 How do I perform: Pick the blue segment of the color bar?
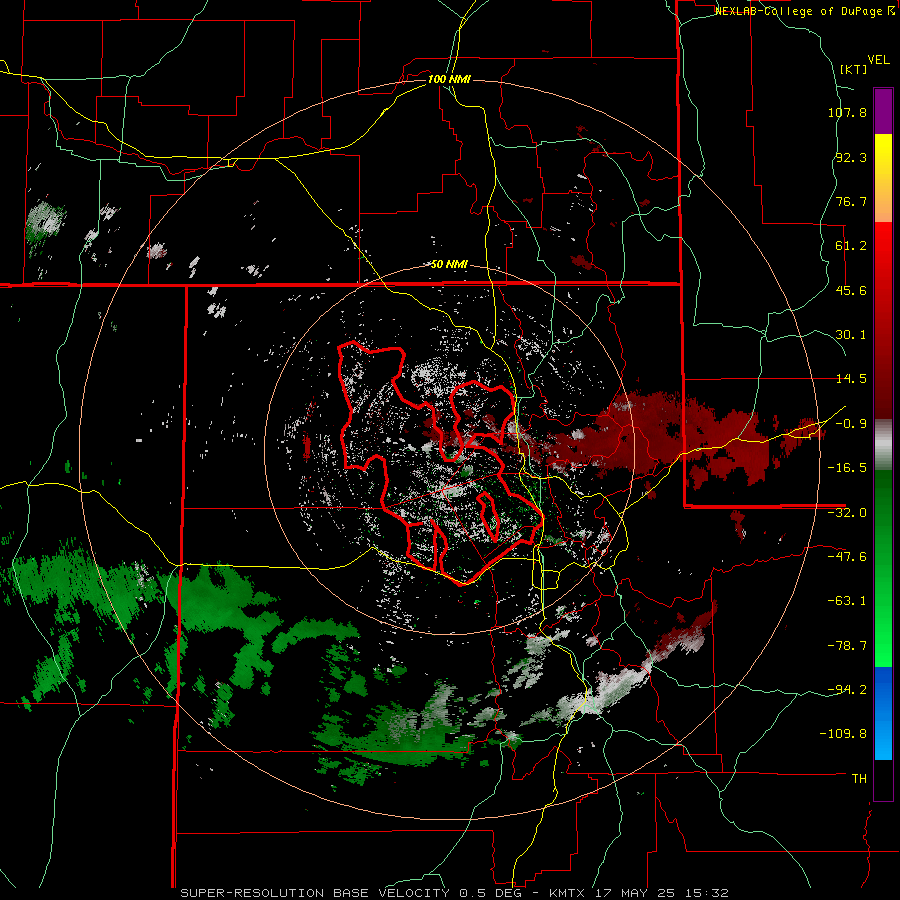click(x=883, y=713)
